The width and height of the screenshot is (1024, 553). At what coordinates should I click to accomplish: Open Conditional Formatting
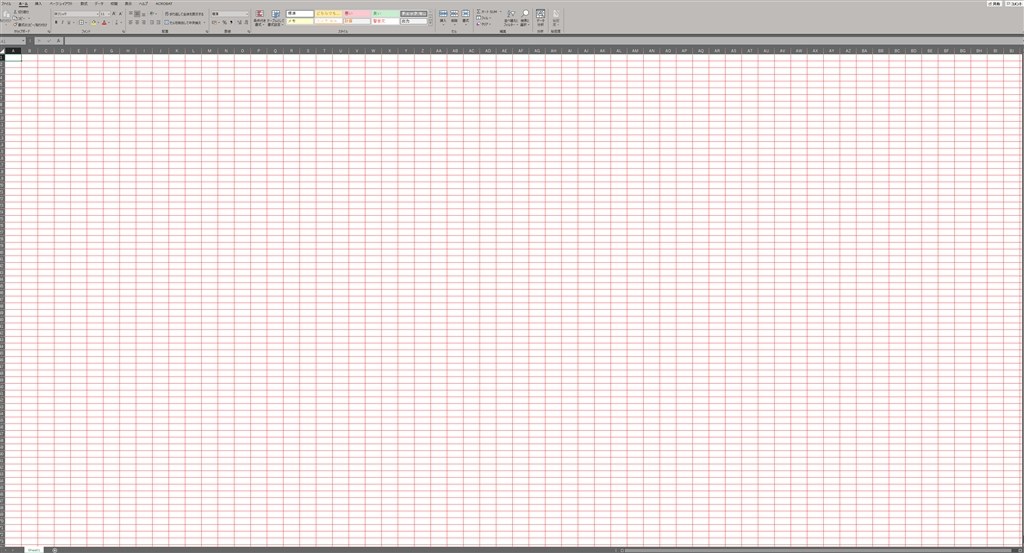[x=259, y=18]
